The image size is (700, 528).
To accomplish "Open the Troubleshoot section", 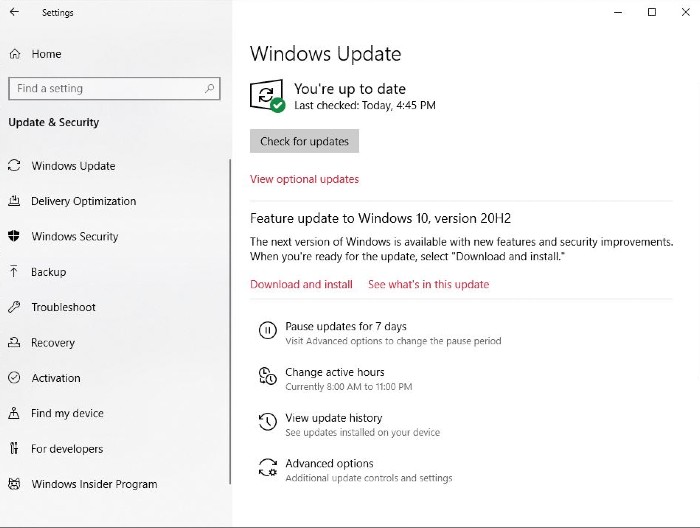I will coord(63,307).
